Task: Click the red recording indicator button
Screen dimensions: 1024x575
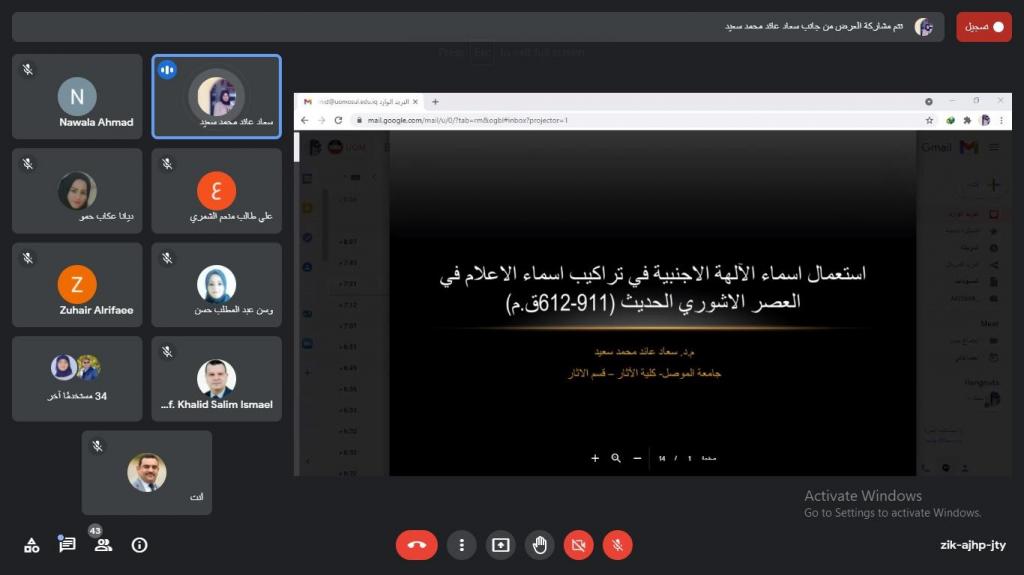Action: pos(984,27)
